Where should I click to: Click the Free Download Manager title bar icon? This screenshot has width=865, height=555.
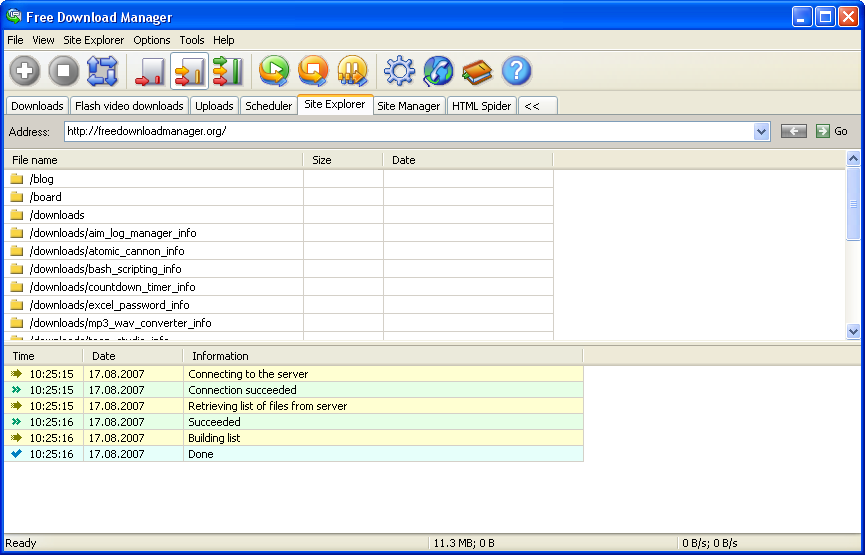(x=13, y=17)
